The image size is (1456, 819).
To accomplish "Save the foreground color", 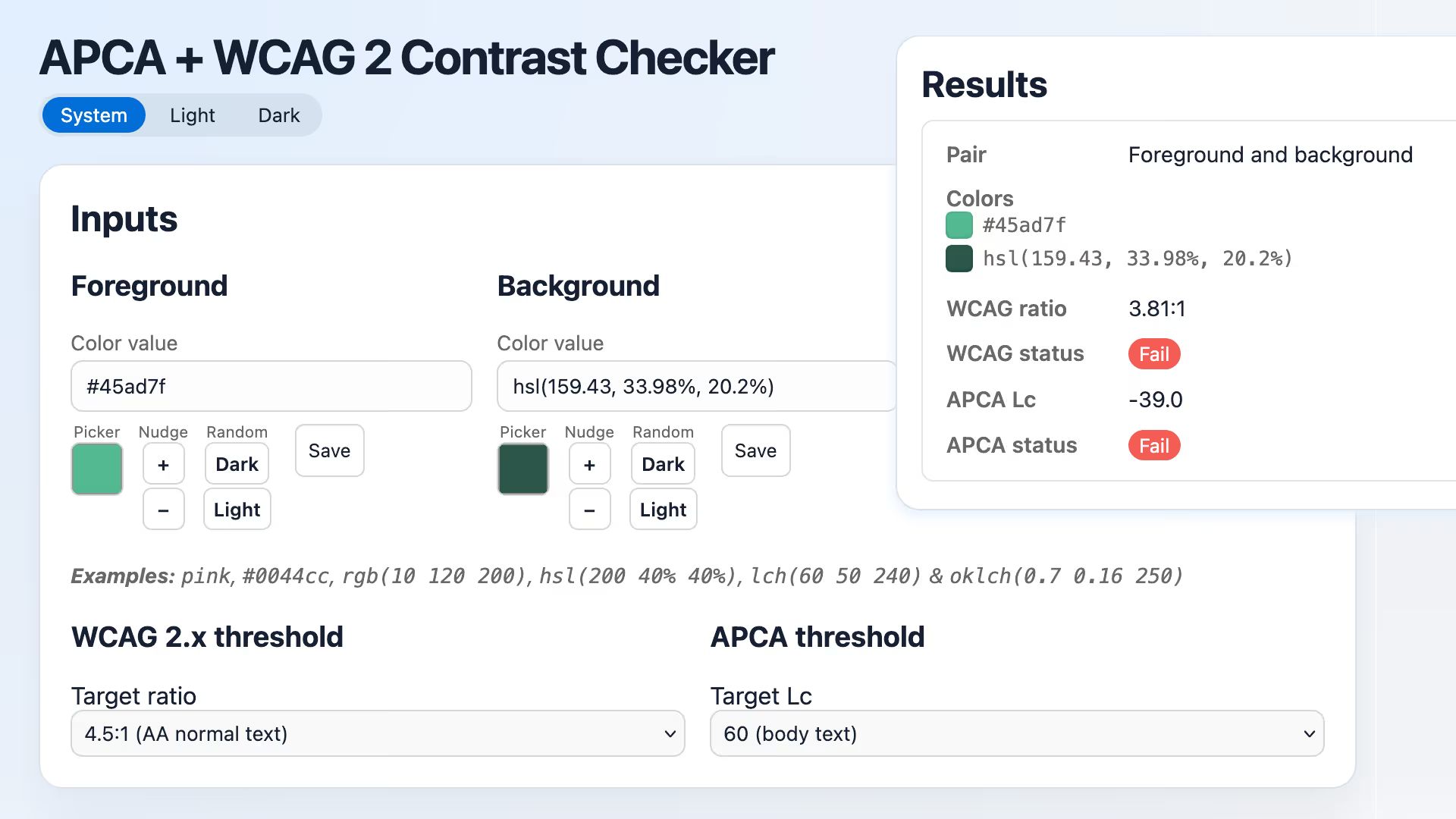I will [x=329, y=450].
